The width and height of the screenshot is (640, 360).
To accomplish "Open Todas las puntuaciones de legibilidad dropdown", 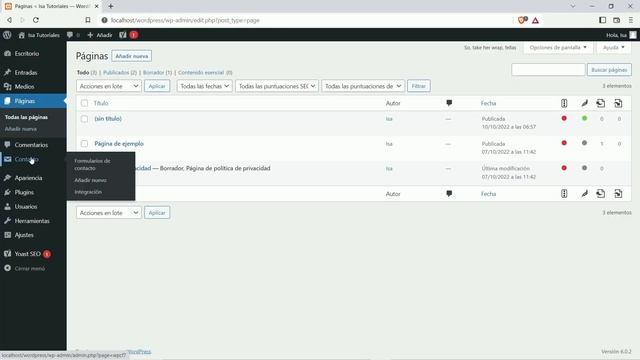I will tap(363, 86).
